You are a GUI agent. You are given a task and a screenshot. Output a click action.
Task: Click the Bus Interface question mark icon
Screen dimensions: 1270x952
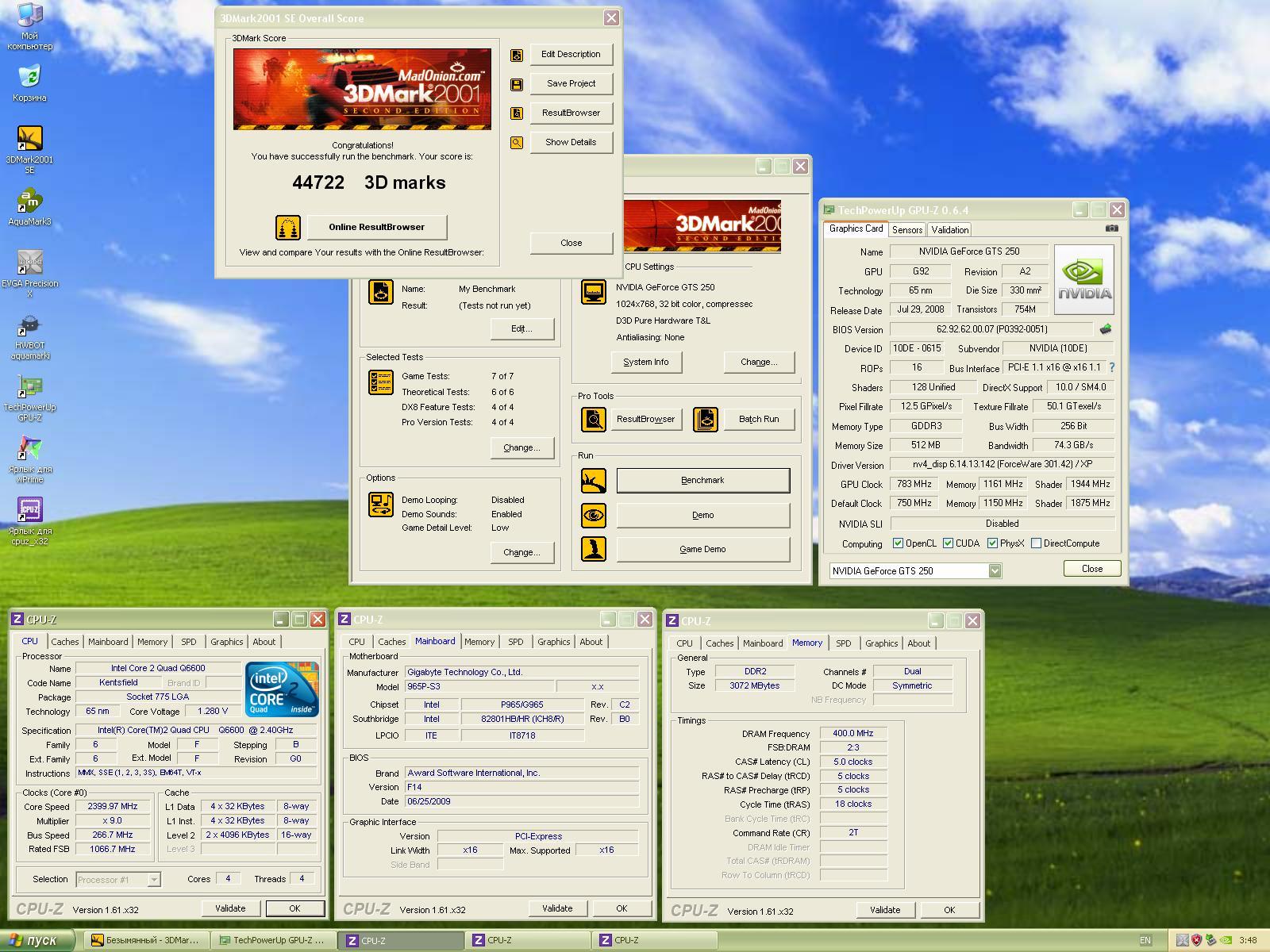[x=1111, y=367]
